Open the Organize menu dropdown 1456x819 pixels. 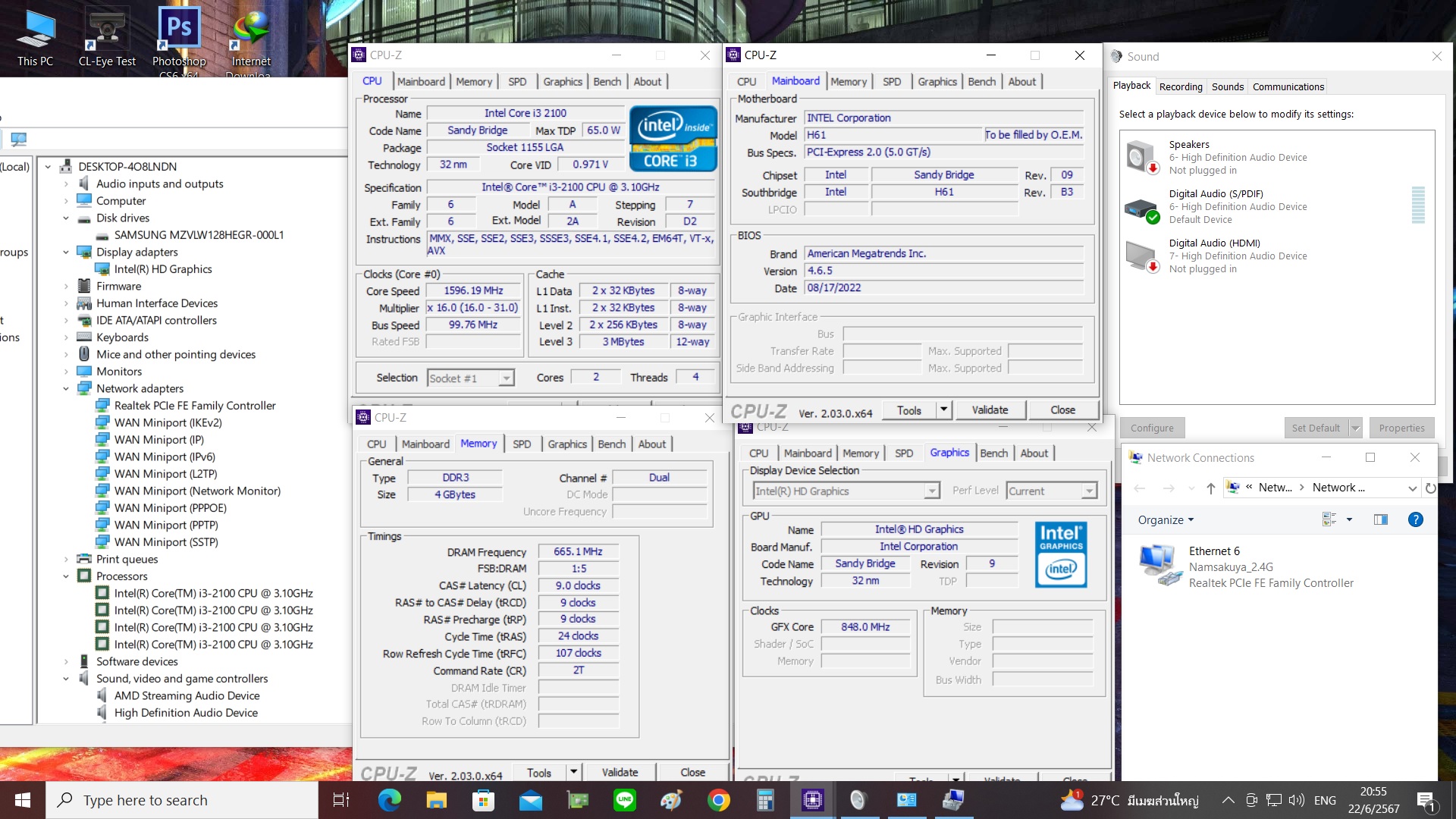coord(1166,520)
